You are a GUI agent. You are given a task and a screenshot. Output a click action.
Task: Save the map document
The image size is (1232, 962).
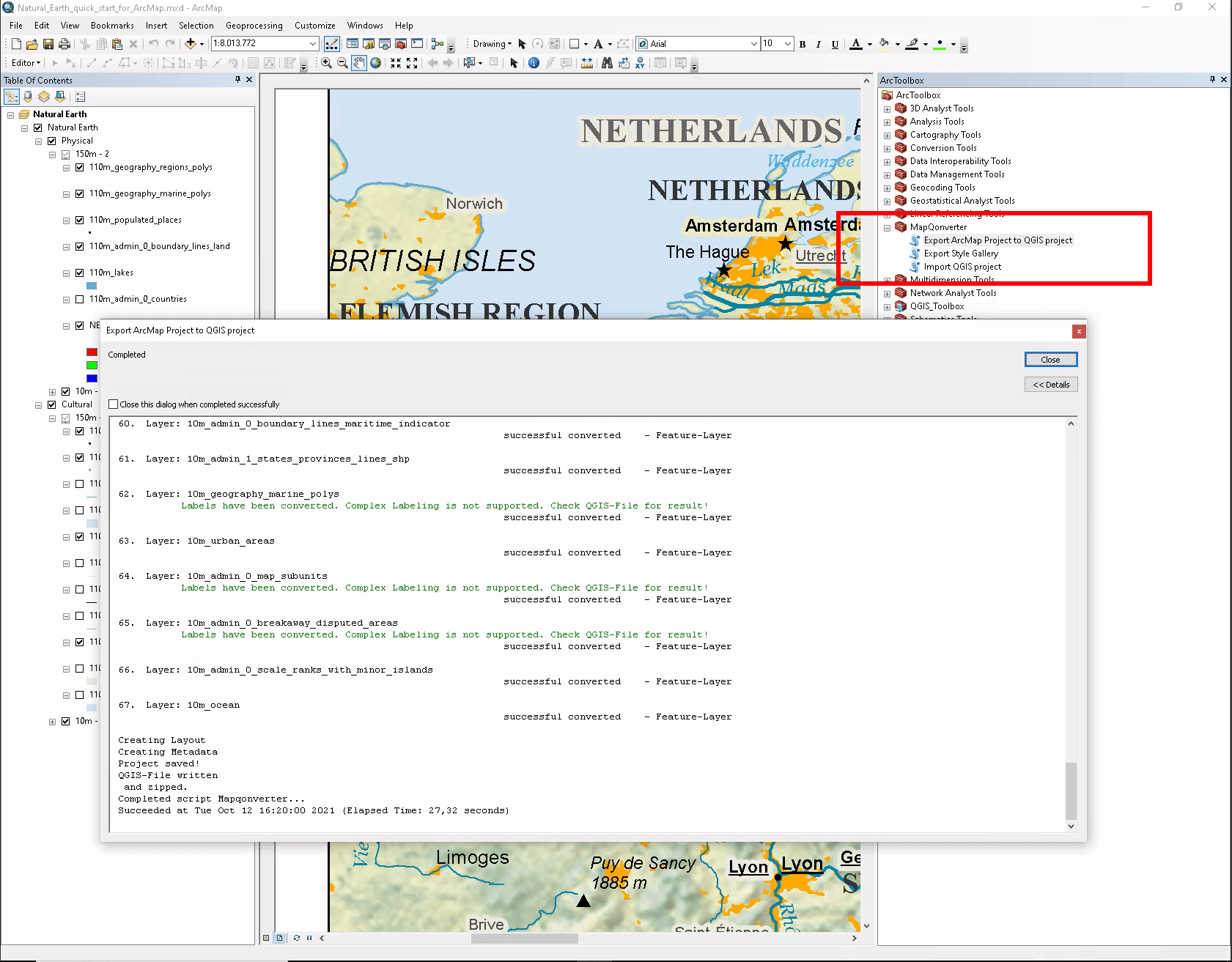[48, 44]
